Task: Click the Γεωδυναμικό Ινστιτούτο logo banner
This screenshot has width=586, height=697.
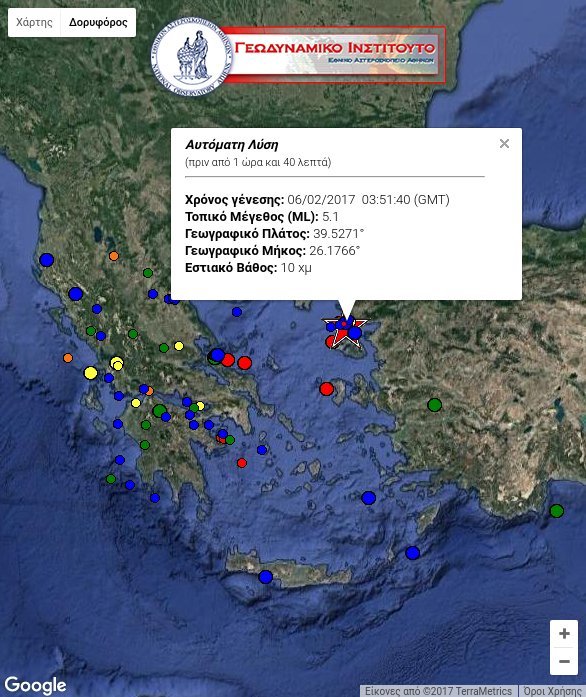Action: coord(298,56)
